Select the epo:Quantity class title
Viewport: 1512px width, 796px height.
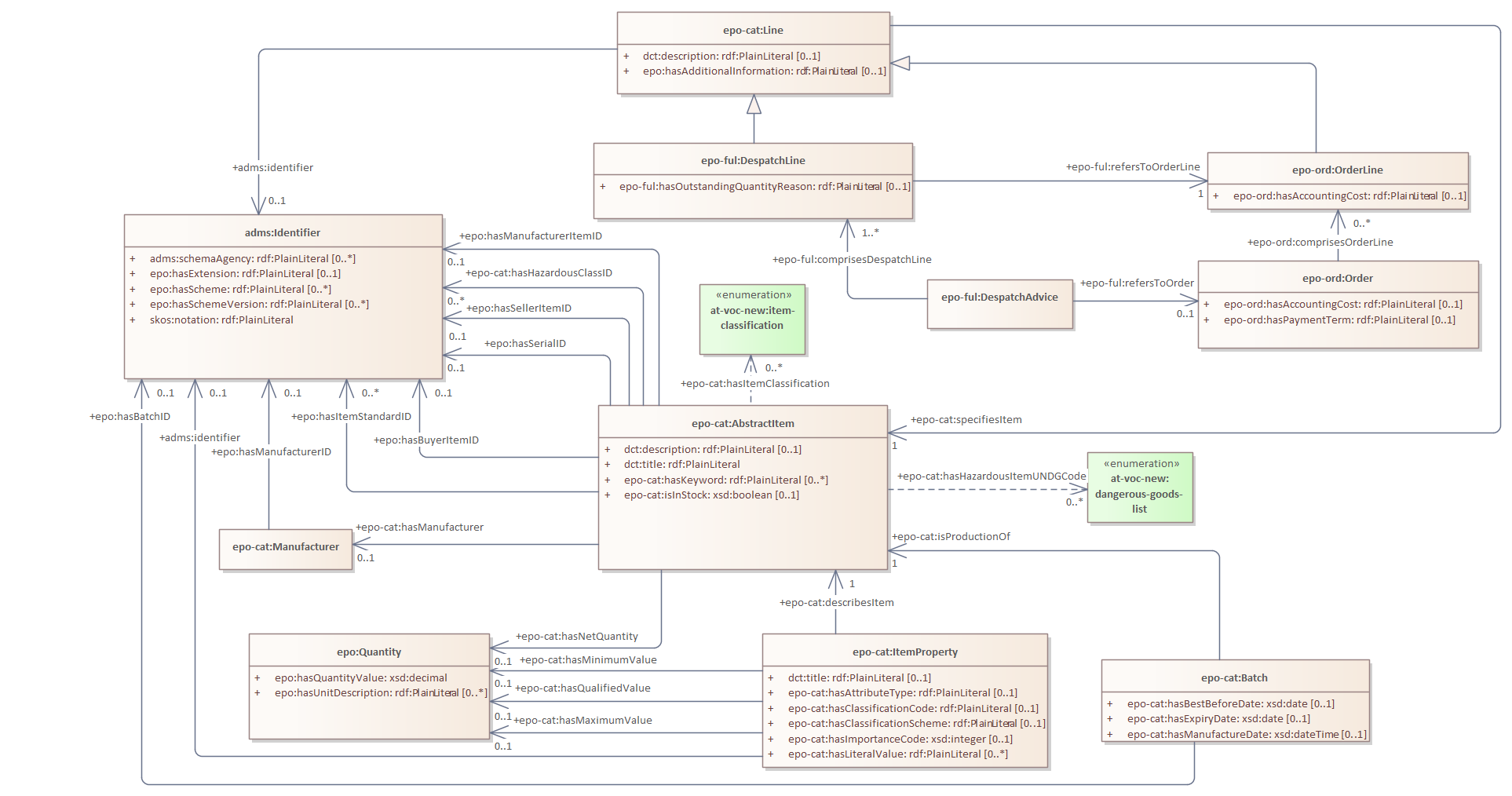pos(369,652)
